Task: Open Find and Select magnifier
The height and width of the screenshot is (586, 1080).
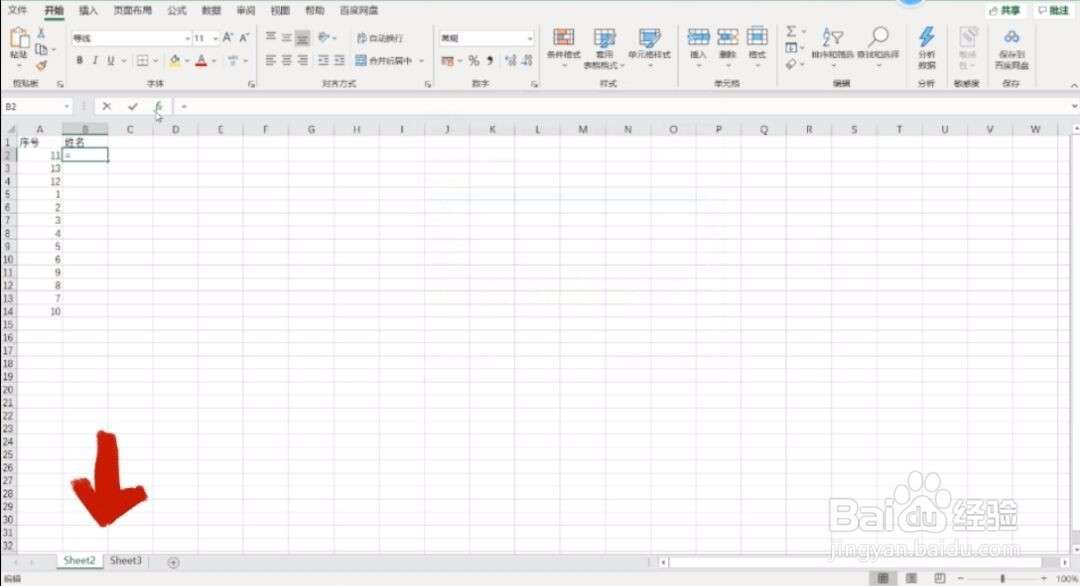Action: [878, 47]
